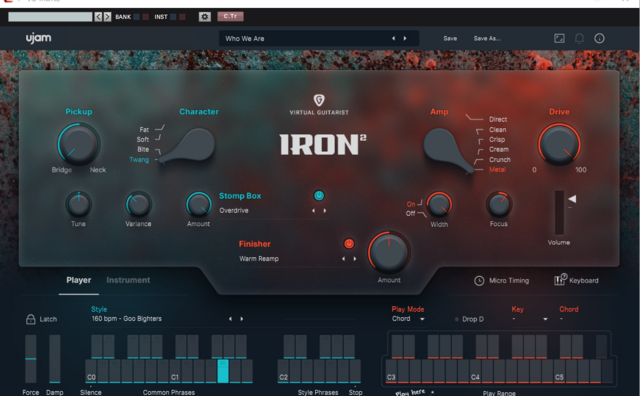
Task: Select Metal amp model
Action: point(497,169)
